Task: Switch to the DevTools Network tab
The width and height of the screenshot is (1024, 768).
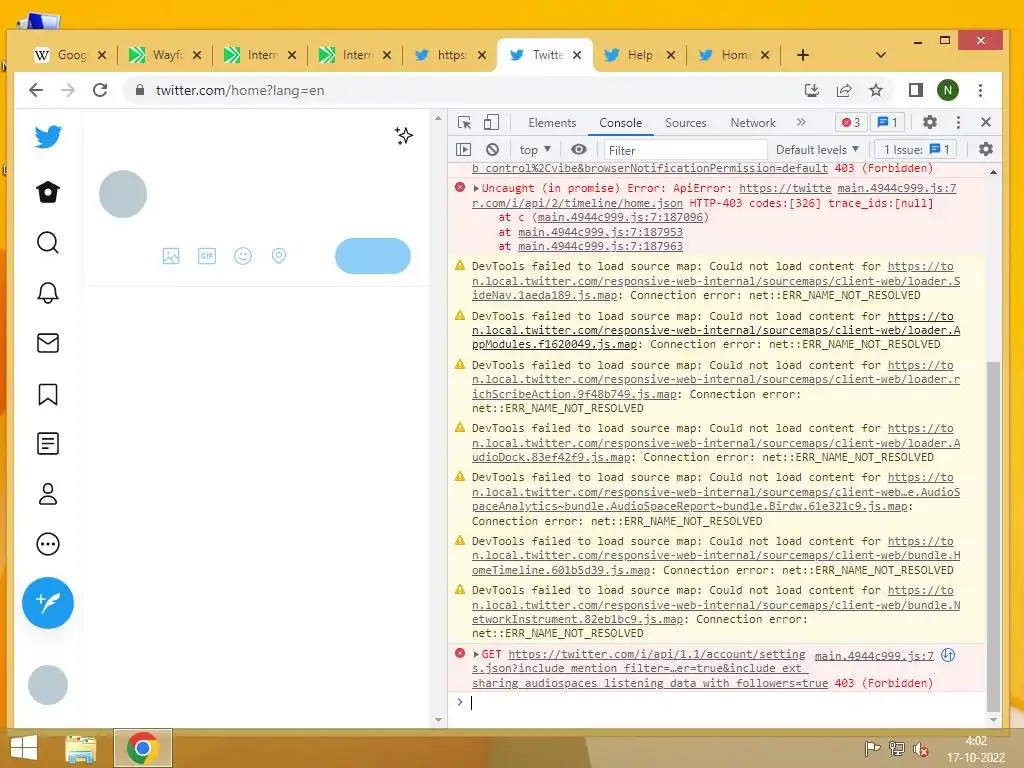Action: pos(753,123)
